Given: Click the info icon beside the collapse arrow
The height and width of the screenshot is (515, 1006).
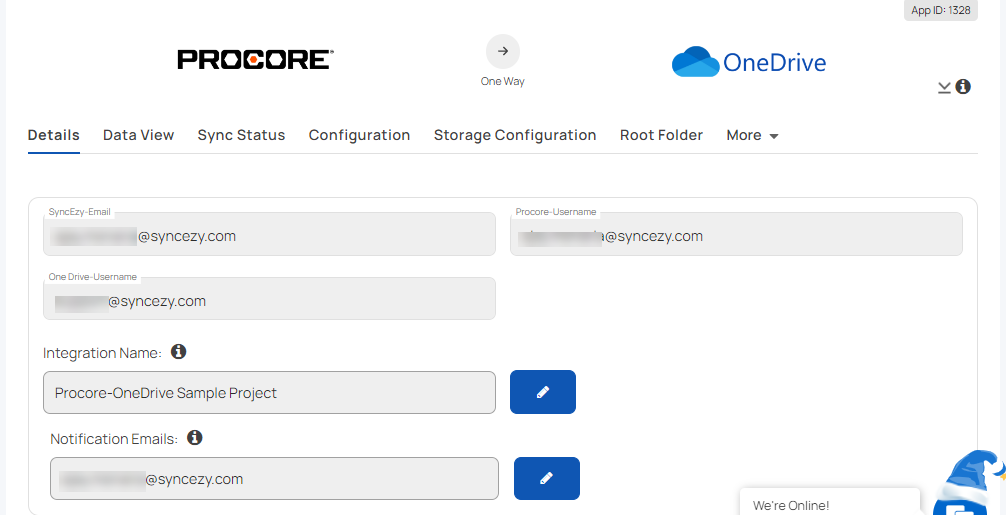Looking at the screenshot, I should click(962, 87).
